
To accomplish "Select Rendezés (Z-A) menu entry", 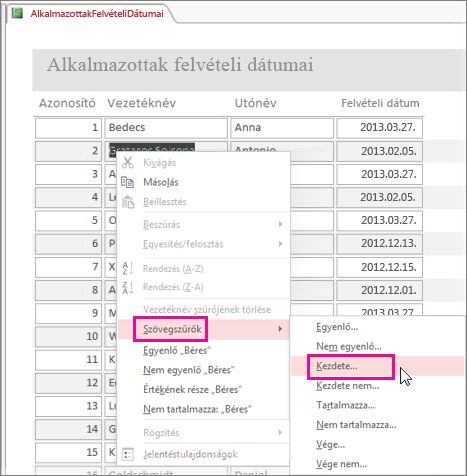I will 204,287.
